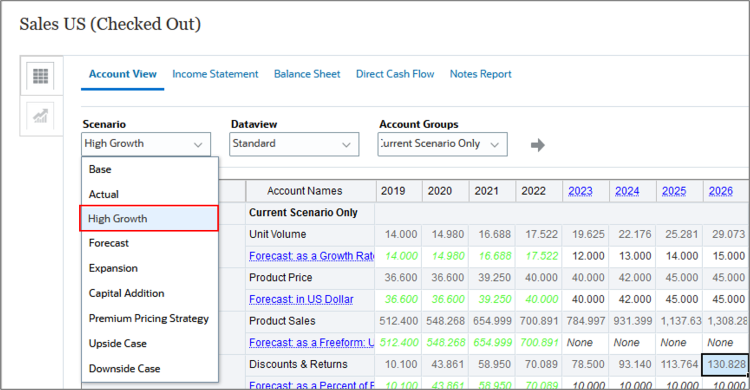750x390 pixels.
Task: Select Upside Case scenario
Action: pyautogui.click(x=150, y=344)
